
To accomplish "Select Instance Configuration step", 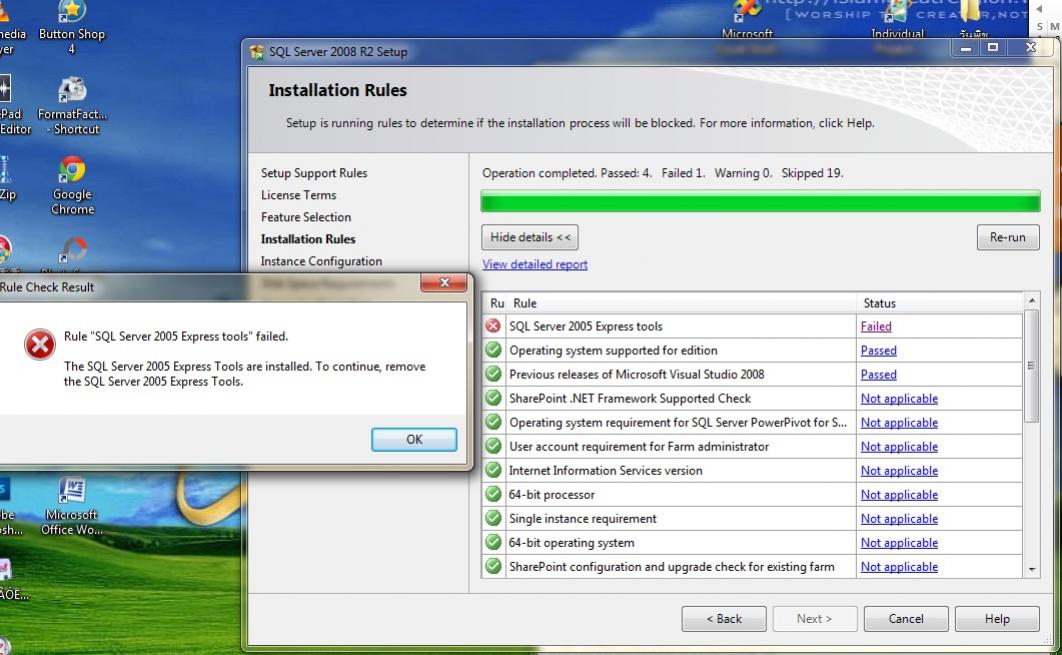I will 322,261.
